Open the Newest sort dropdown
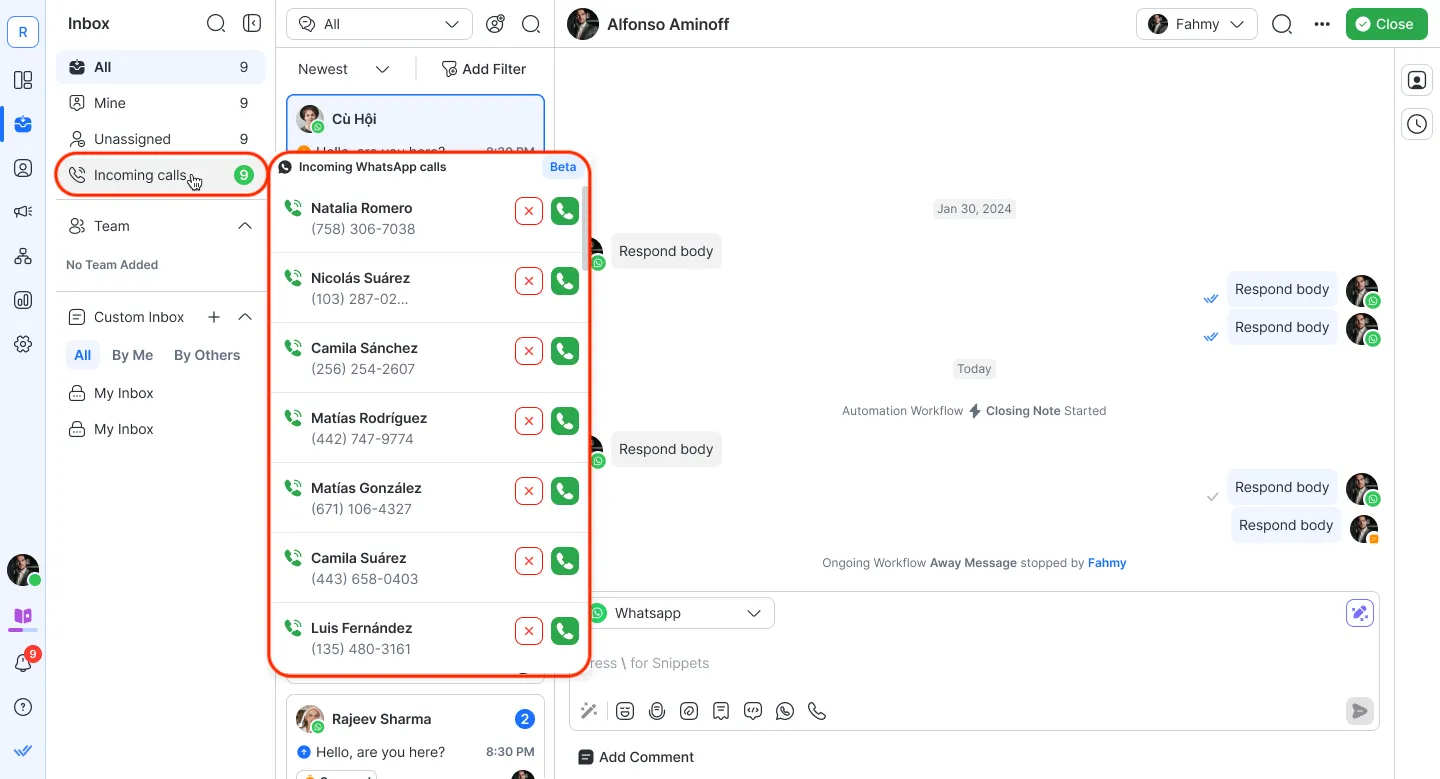The image size is (1440, 779). 343,69
